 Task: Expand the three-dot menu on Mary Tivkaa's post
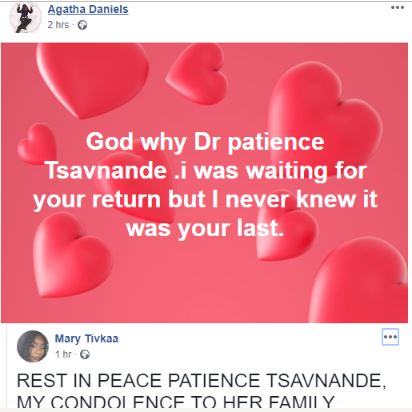(390, 337)
